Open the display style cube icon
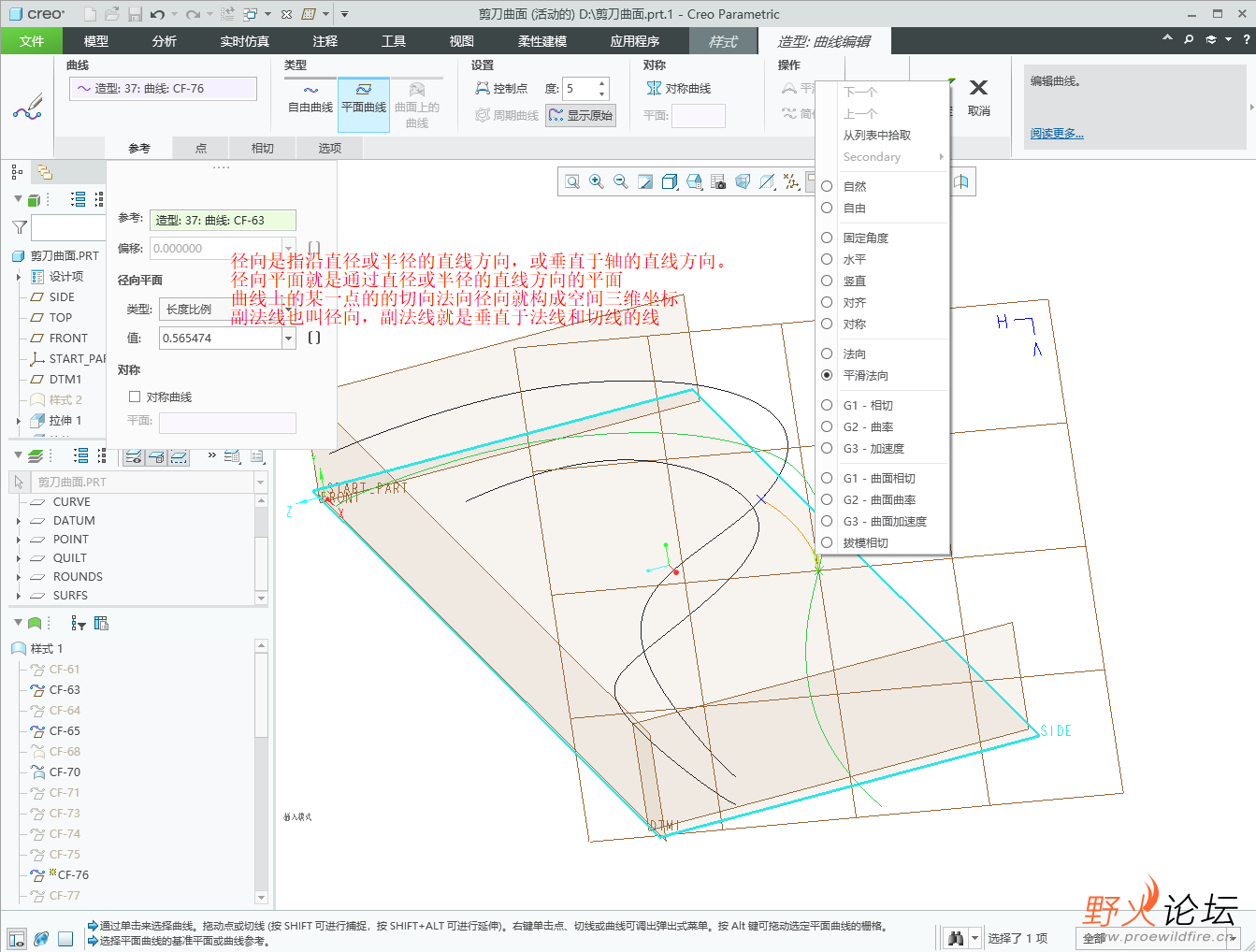Viewport: 1256px width, 952px height. [670, 181]
